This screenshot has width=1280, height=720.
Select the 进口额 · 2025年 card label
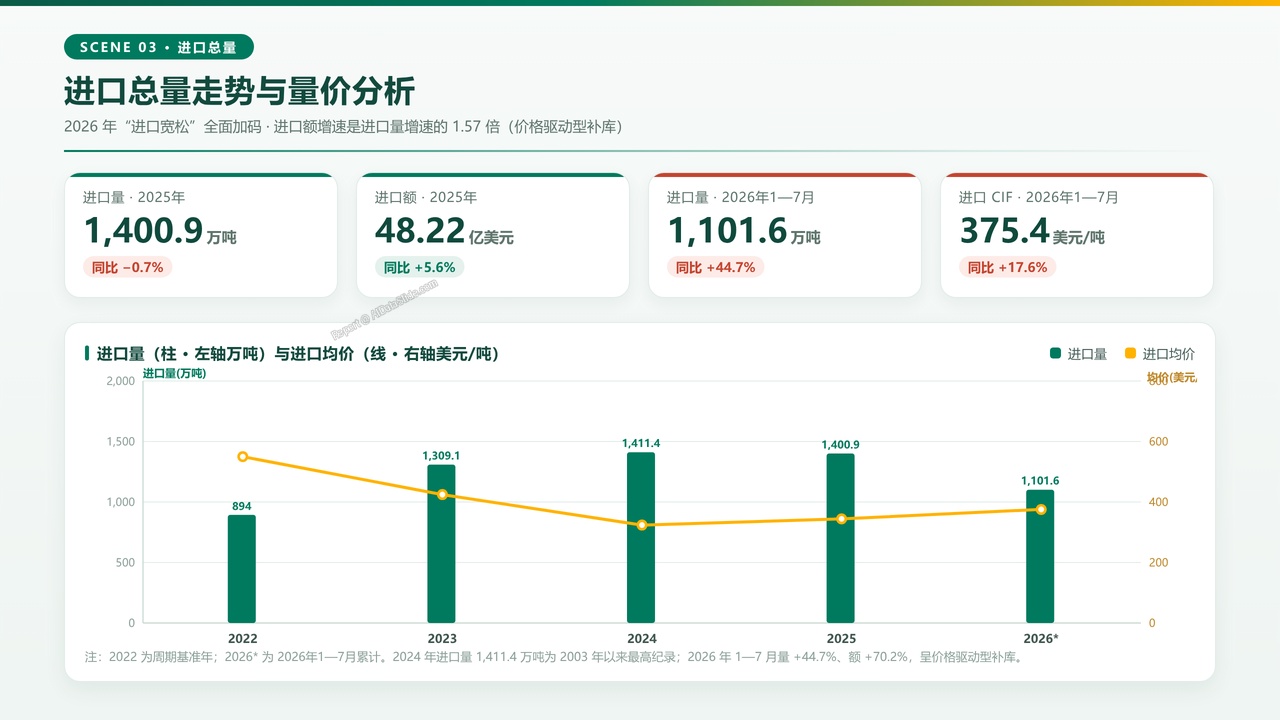coord(426,198)
